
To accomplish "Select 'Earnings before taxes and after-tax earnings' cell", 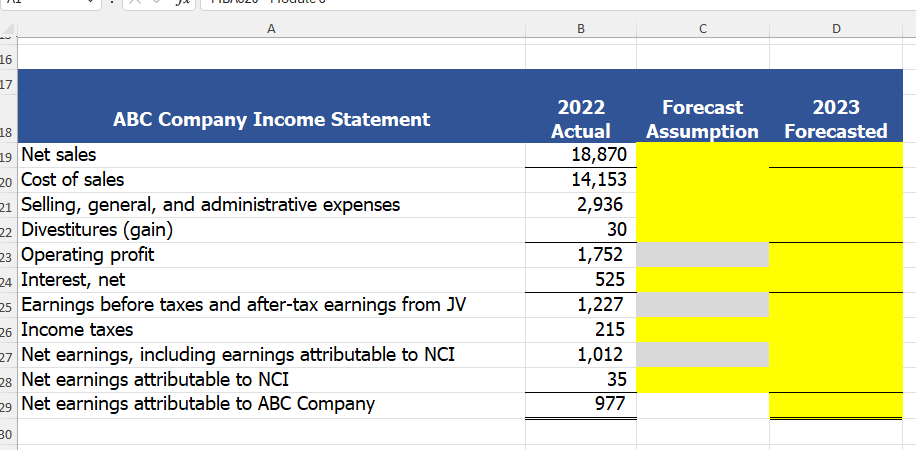I will click(x=271, y=305).
